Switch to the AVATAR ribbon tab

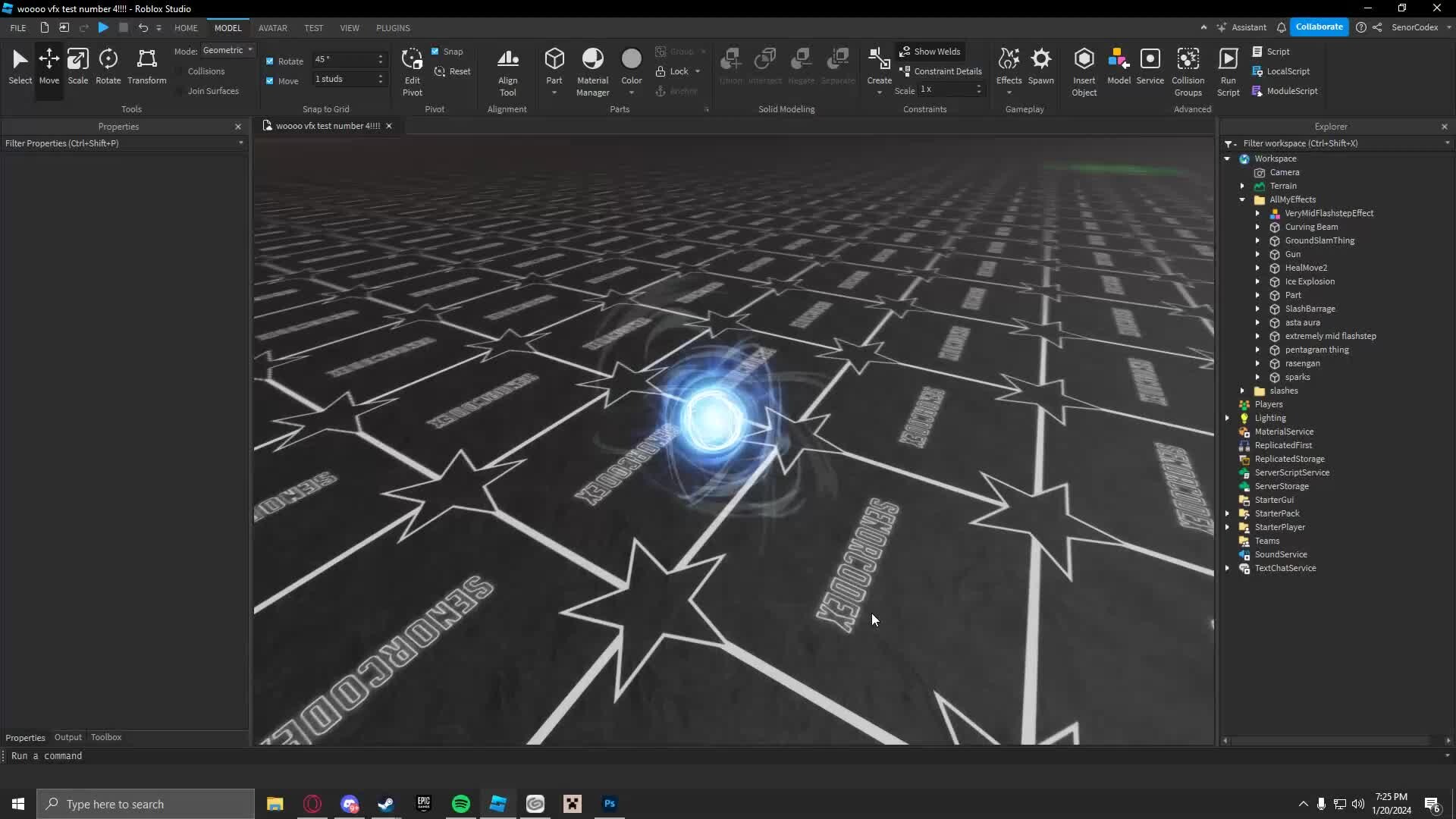pos(273,27)
